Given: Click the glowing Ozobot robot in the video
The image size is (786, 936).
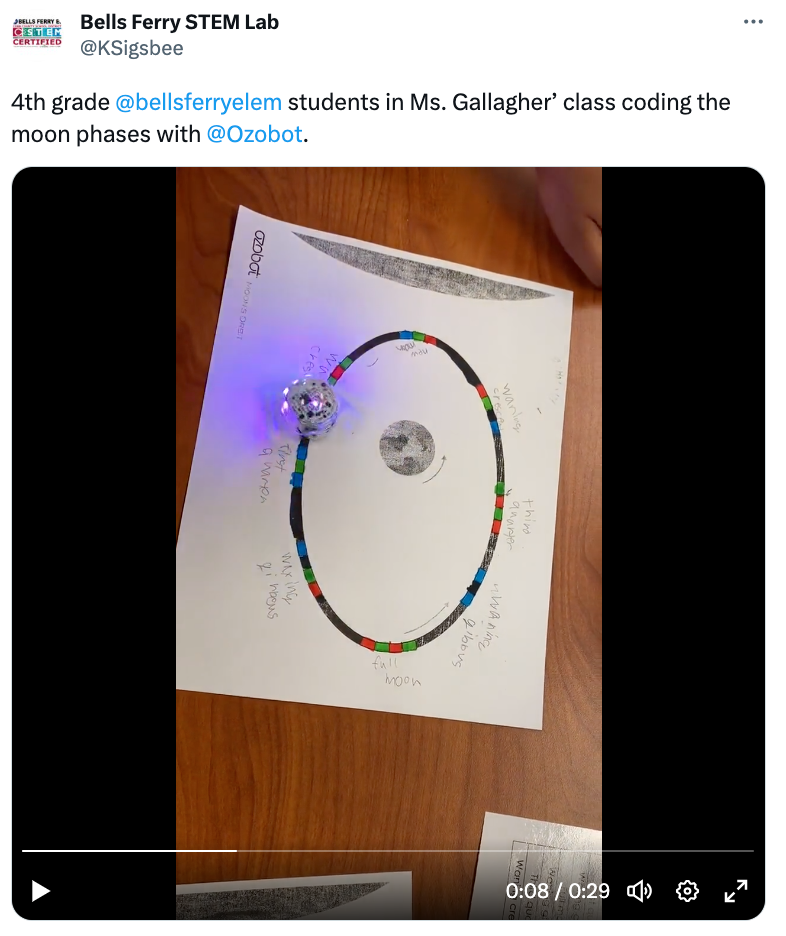Looking at the screenshot, I should coord(310,404).
